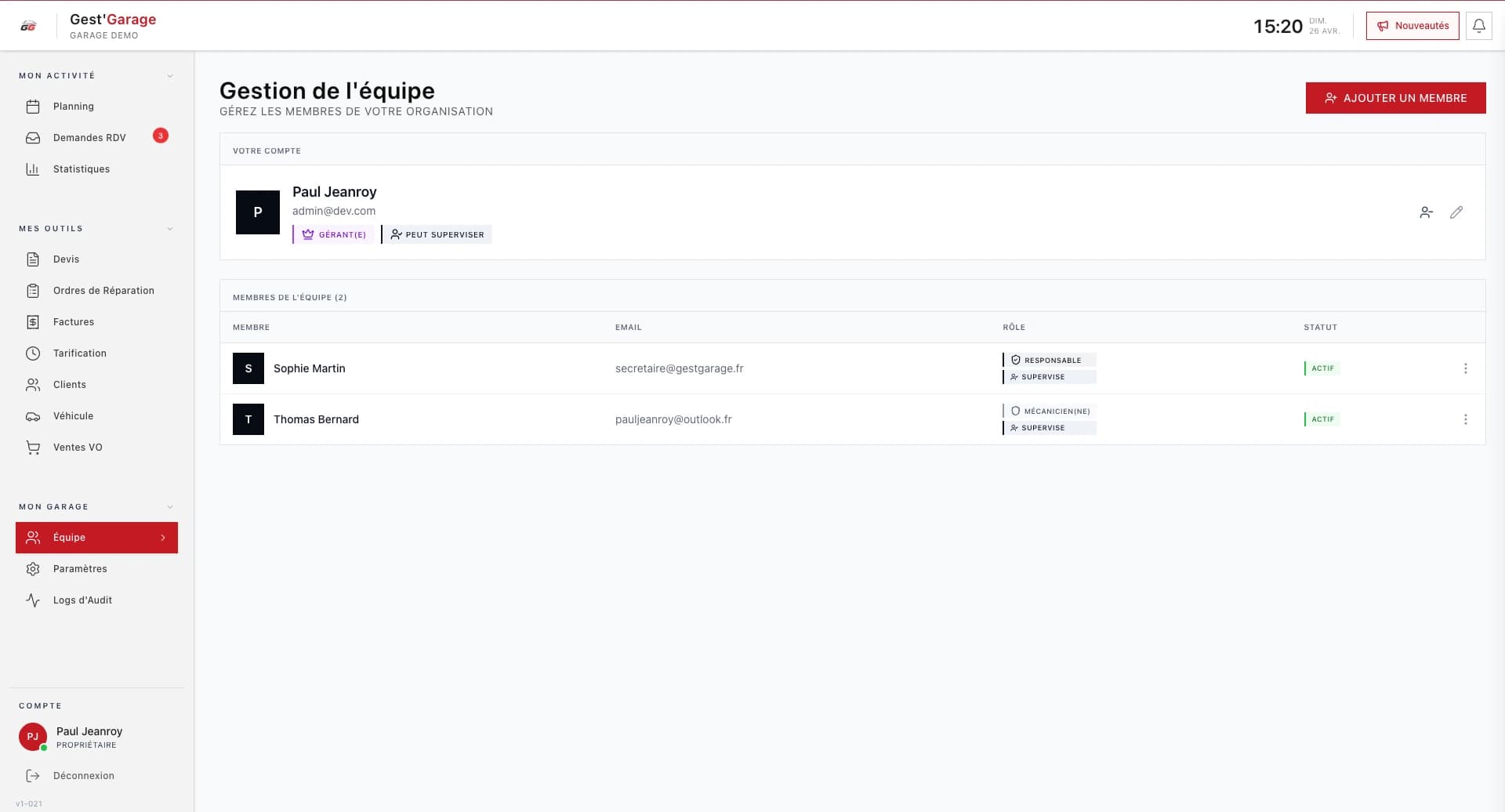Click the Statistiques chart icon
This screenshot has width=1505, height=812.
coord(33,169)
